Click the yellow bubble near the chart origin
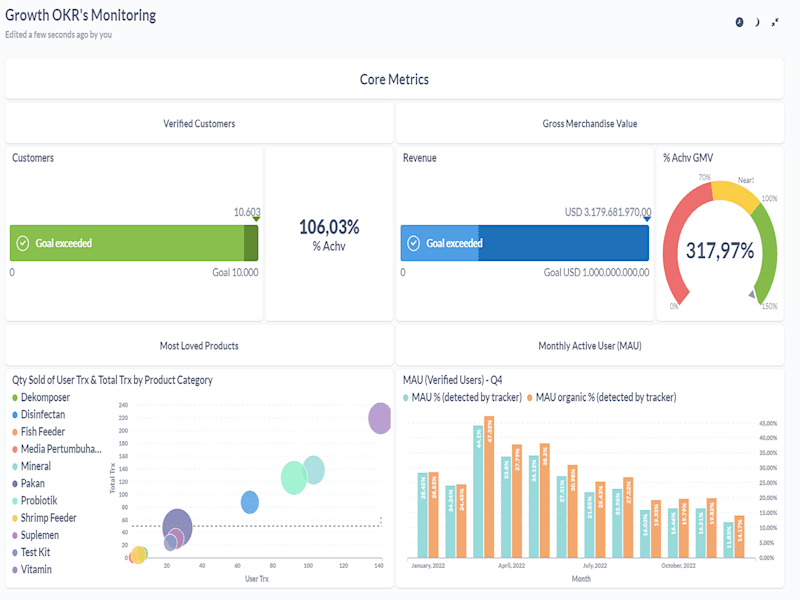 [138, 555]
